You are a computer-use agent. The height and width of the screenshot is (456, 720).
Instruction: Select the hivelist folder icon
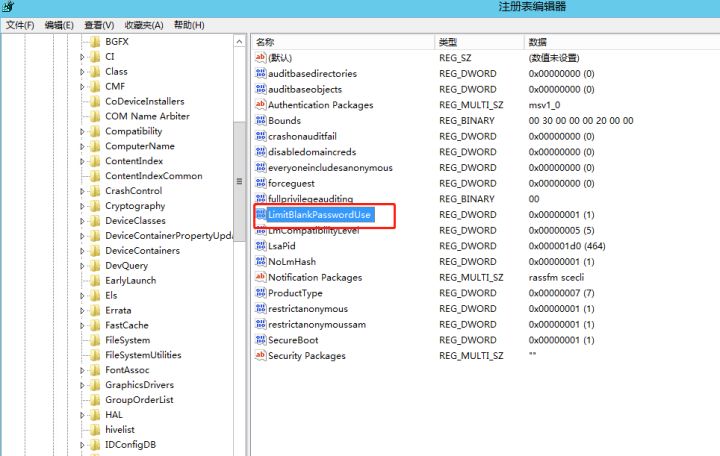coord(95,430)
